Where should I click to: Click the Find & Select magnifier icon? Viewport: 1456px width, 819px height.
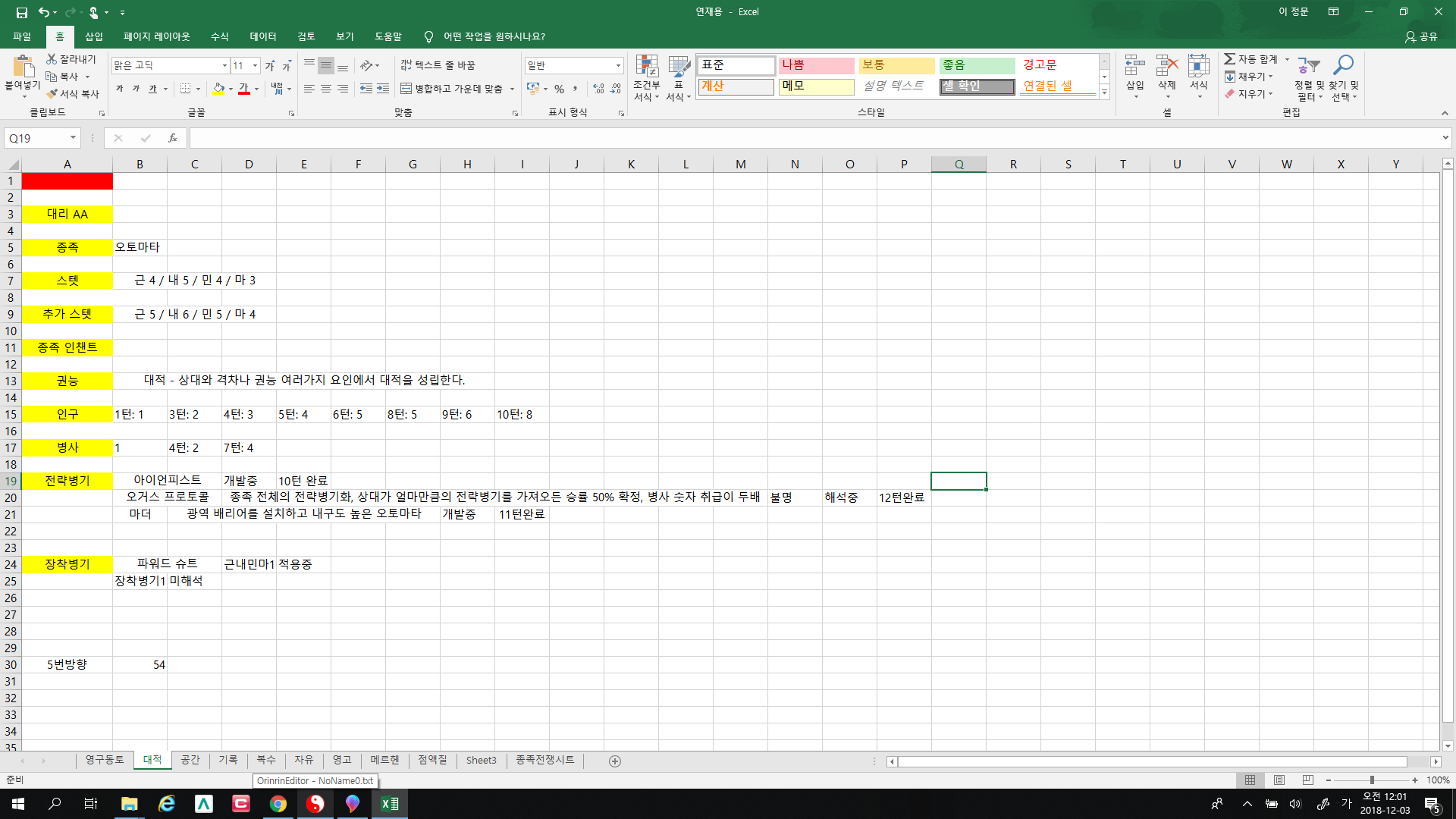tap(1343, 66)
